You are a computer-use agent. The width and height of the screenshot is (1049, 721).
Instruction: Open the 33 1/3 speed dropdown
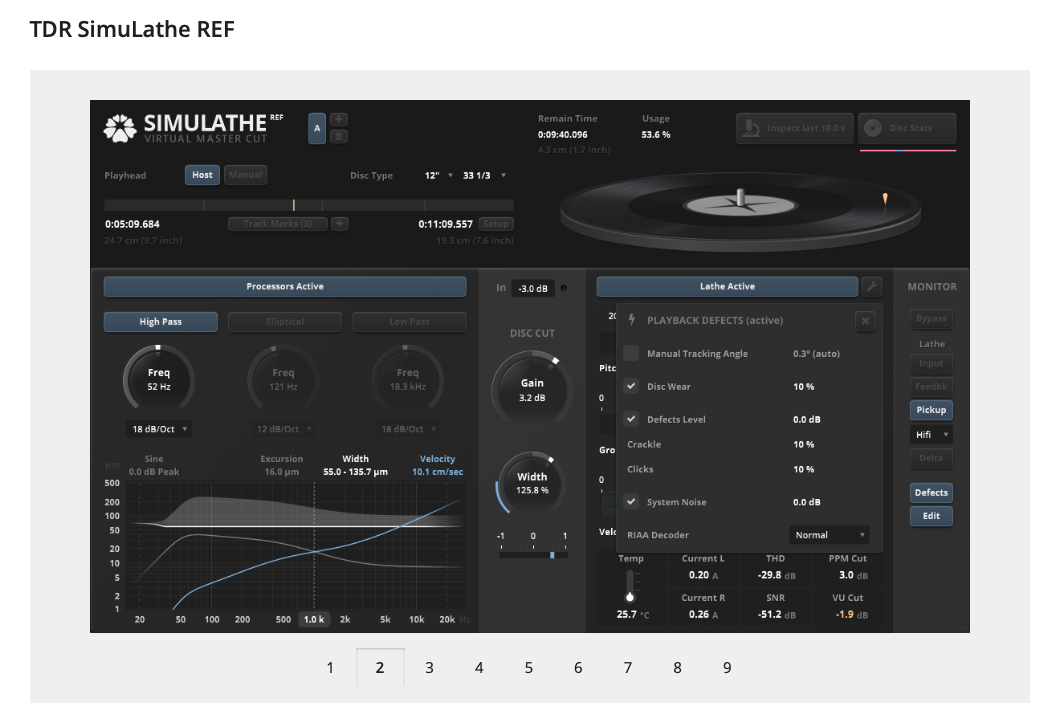coord(484,175)
